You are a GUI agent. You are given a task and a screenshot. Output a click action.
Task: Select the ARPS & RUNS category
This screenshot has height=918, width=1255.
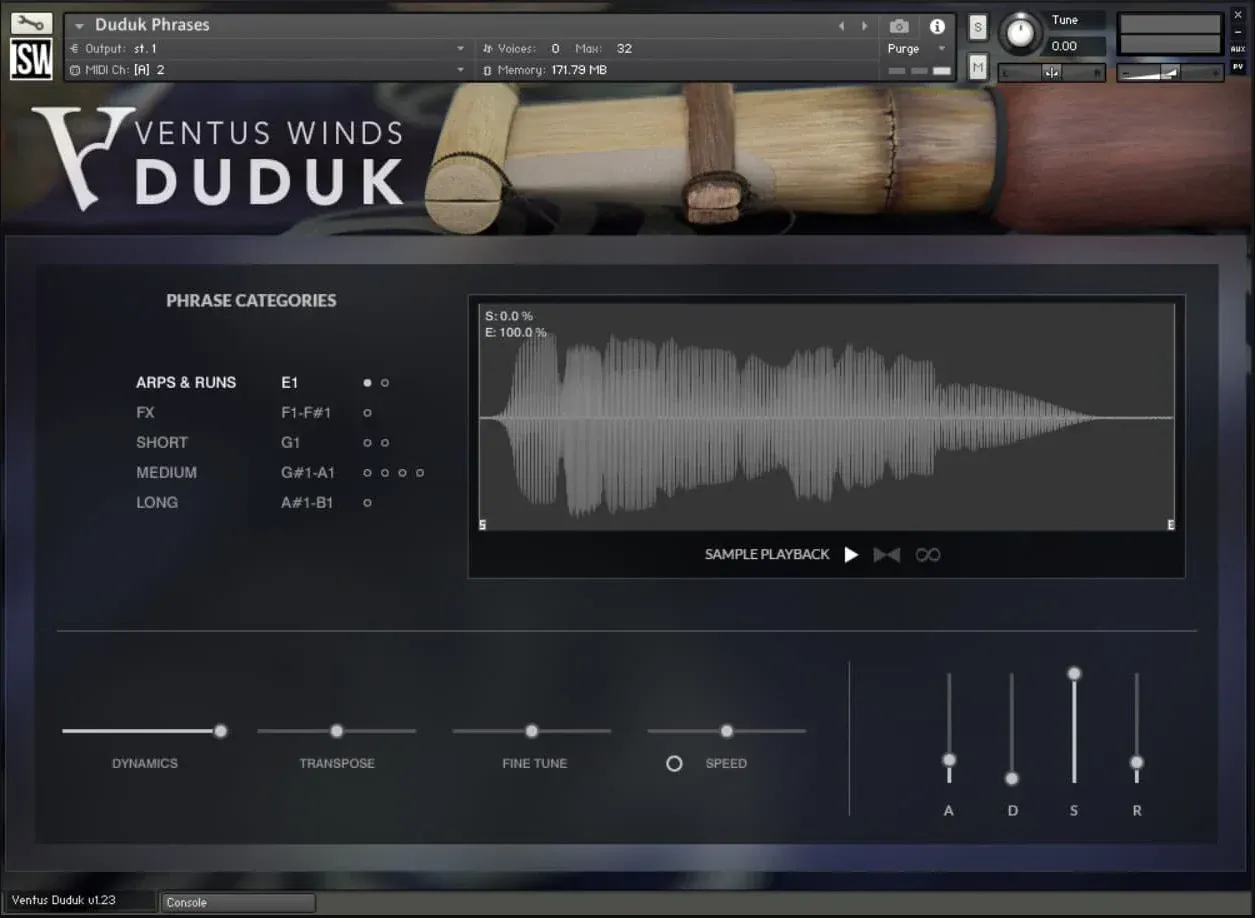186,382
